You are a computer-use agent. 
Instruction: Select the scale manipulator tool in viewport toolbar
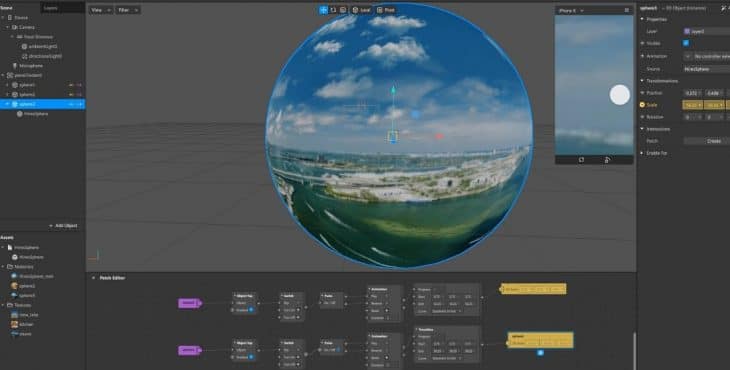(343, 10)
